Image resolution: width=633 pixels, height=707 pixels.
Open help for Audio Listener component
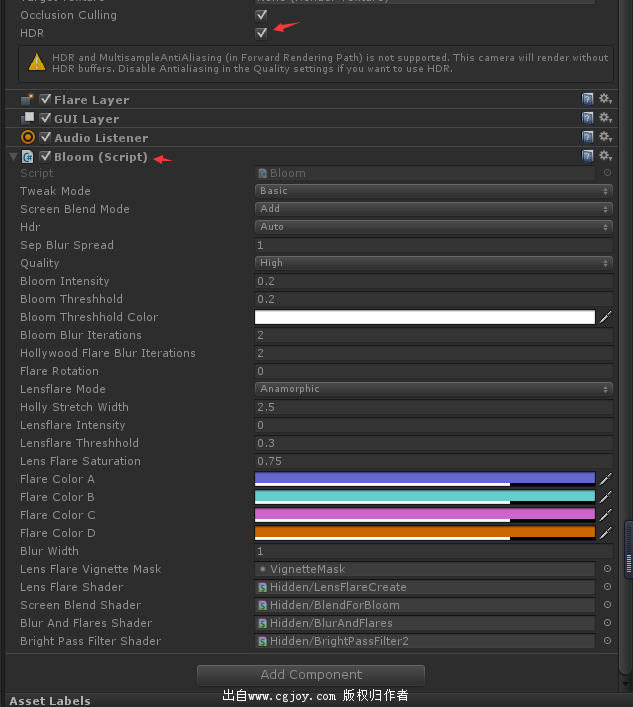pos(587,137)
